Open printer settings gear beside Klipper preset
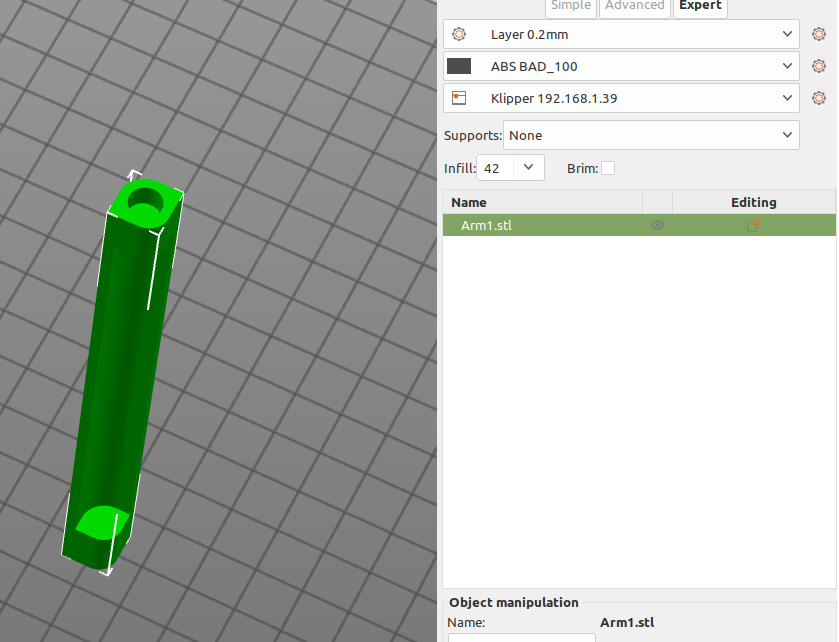The width and height of the screenshot is (839, 642). pos(819,98)
